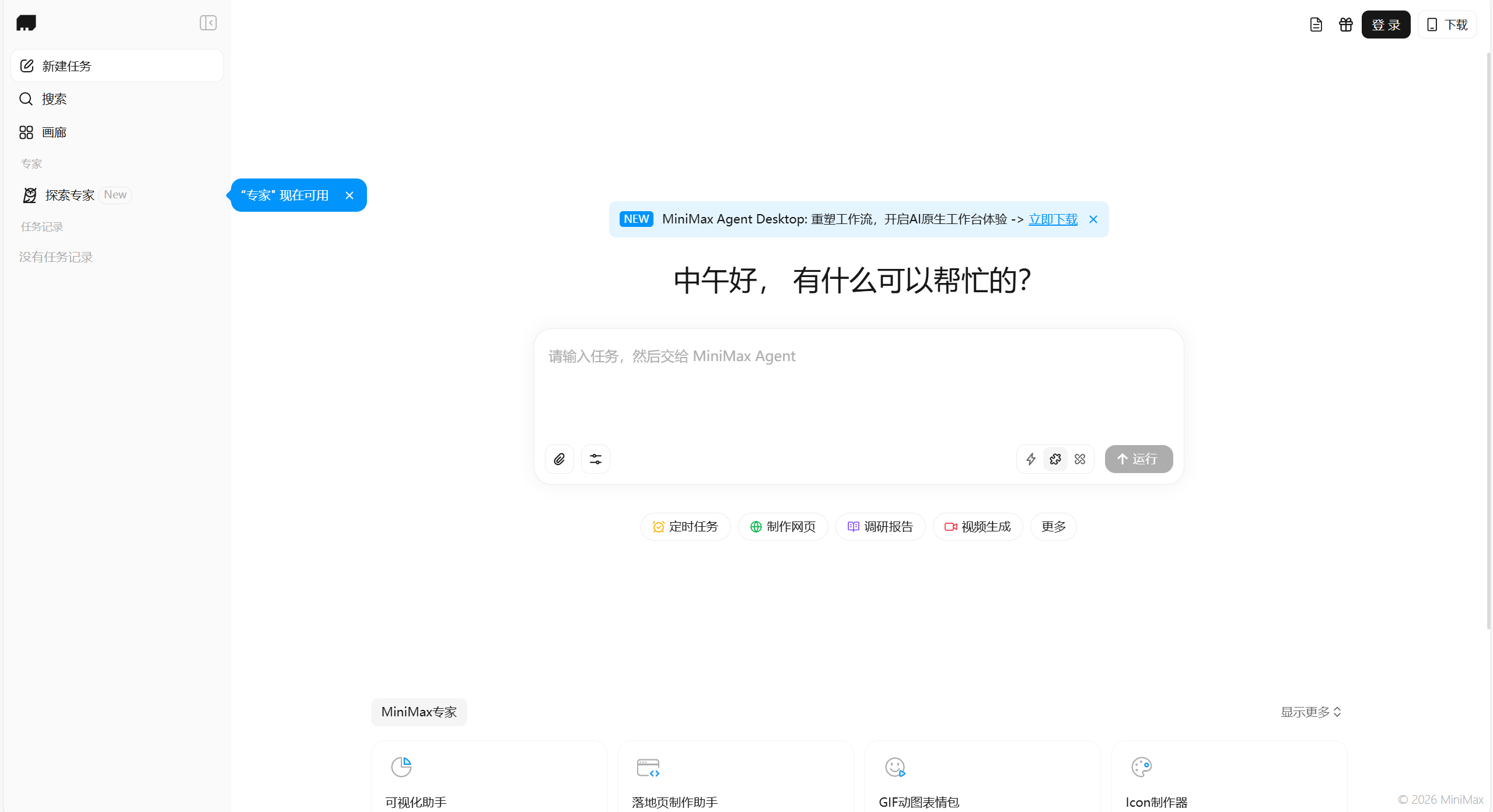Expand 显示更多 experts list
Screen dimensions: 1493x812
[1310, 712]
